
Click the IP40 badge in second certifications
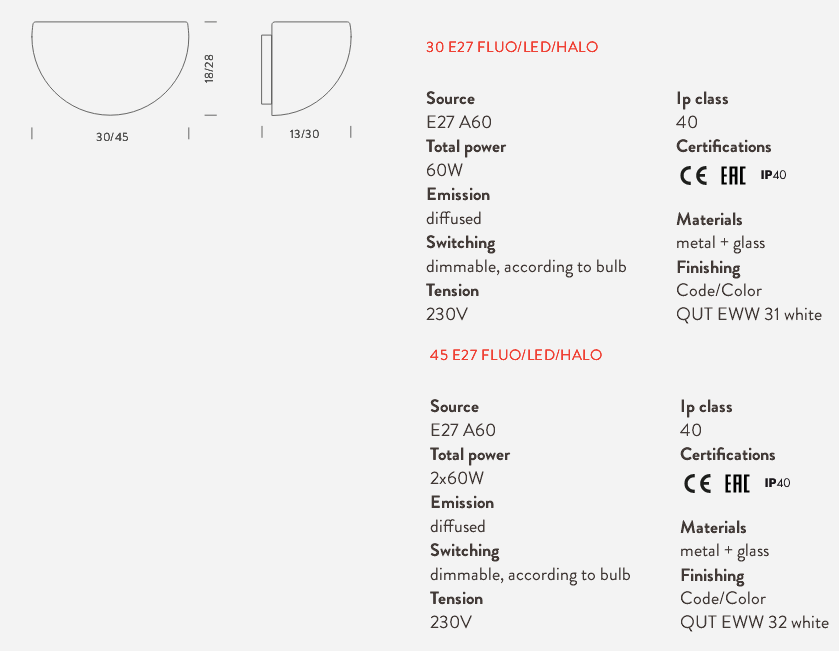pos(777,483)
